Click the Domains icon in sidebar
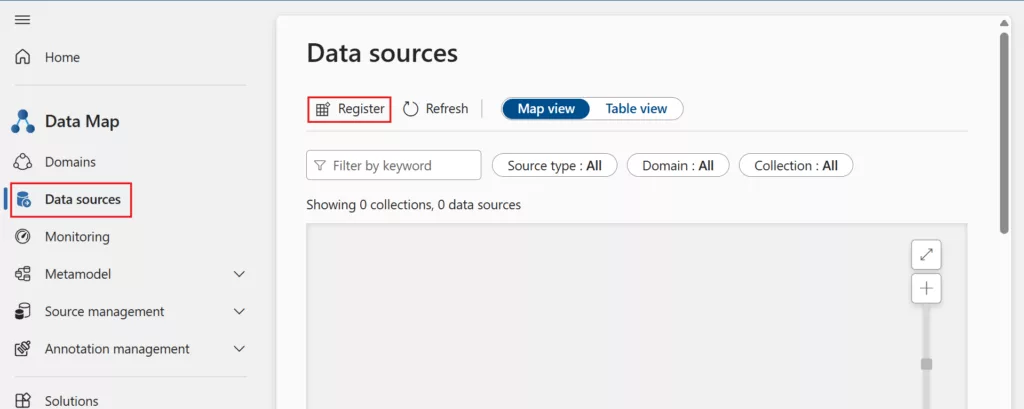Image resolution: width=1024 pixels, height=409 pixels. pyautogui.click(x=23, y=162)
